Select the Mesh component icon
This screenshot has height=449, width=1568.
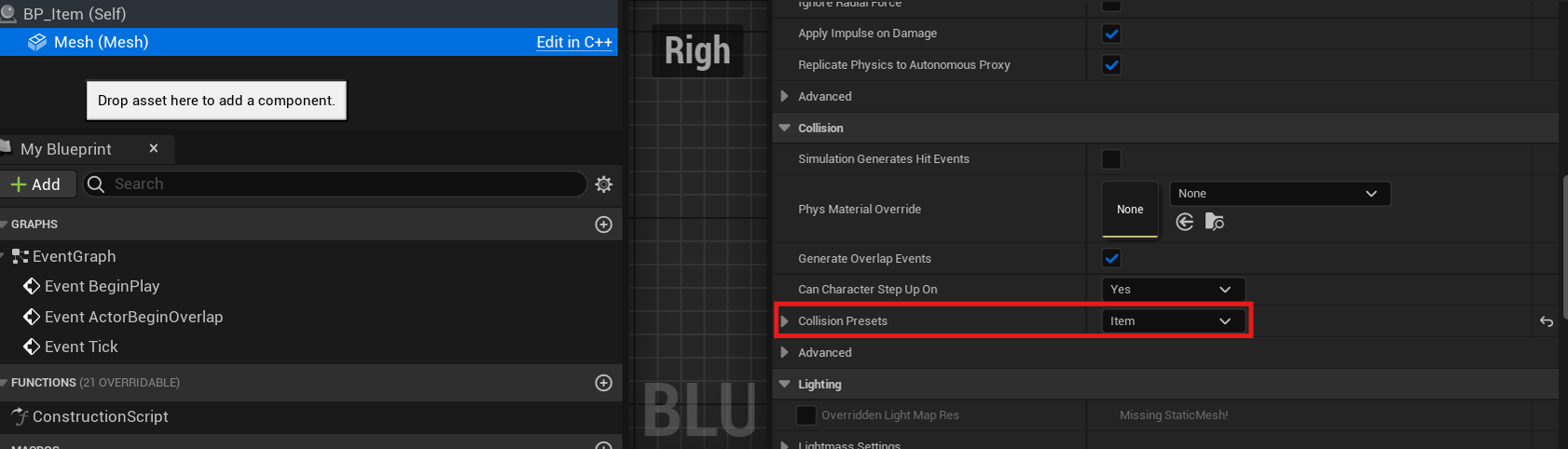click(37, 42)
